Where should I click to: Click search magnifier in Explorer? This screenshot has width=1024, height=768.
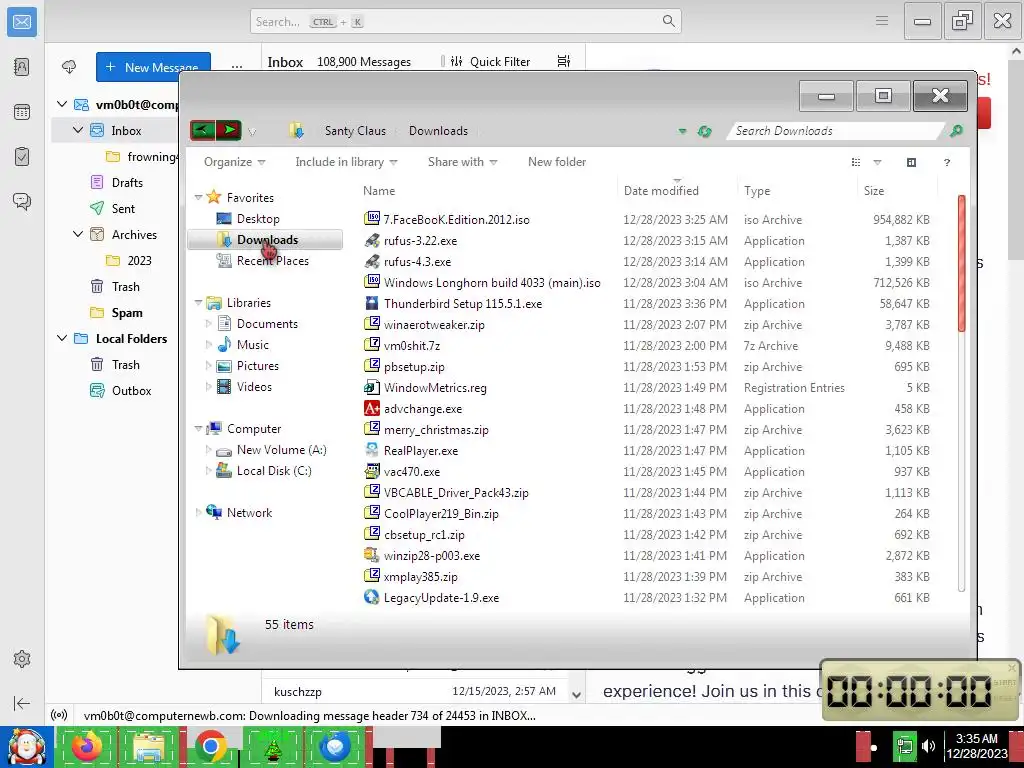pos(956,131)
